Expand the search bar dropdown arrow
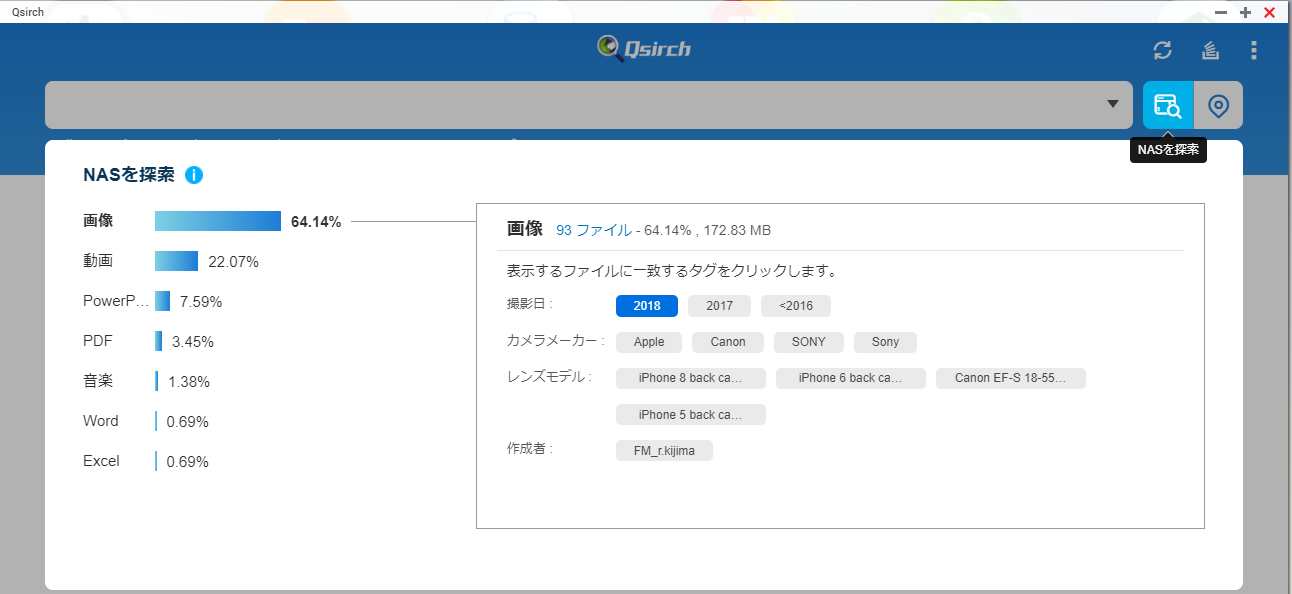Image resolution: width=1292 pixels, height=594 pixels. coord(1113,105)
